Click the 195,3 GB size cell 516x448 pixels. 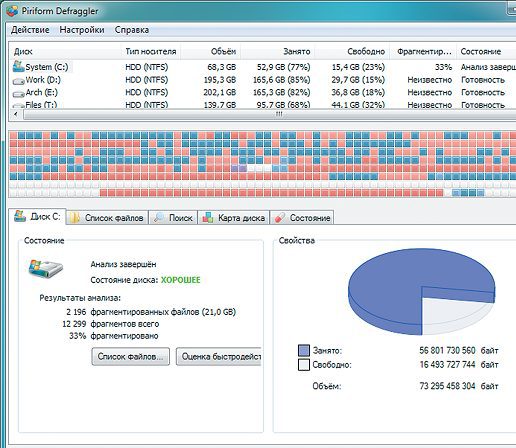coord(220,80)
